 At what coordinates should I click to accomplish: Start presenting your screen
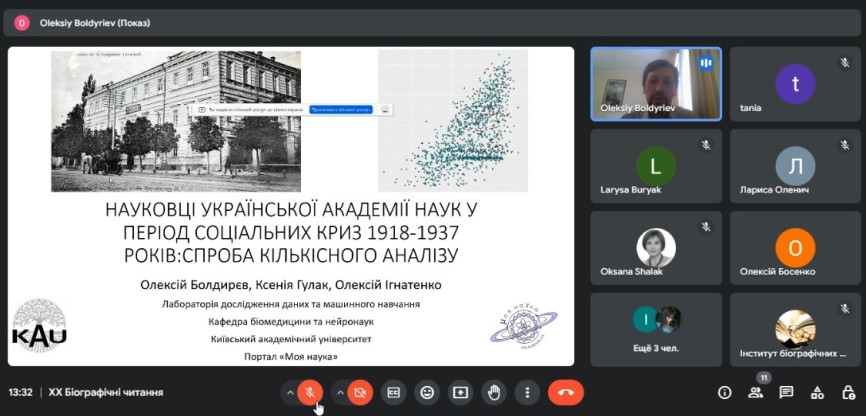pyautogui.click(x=460, y=392)
